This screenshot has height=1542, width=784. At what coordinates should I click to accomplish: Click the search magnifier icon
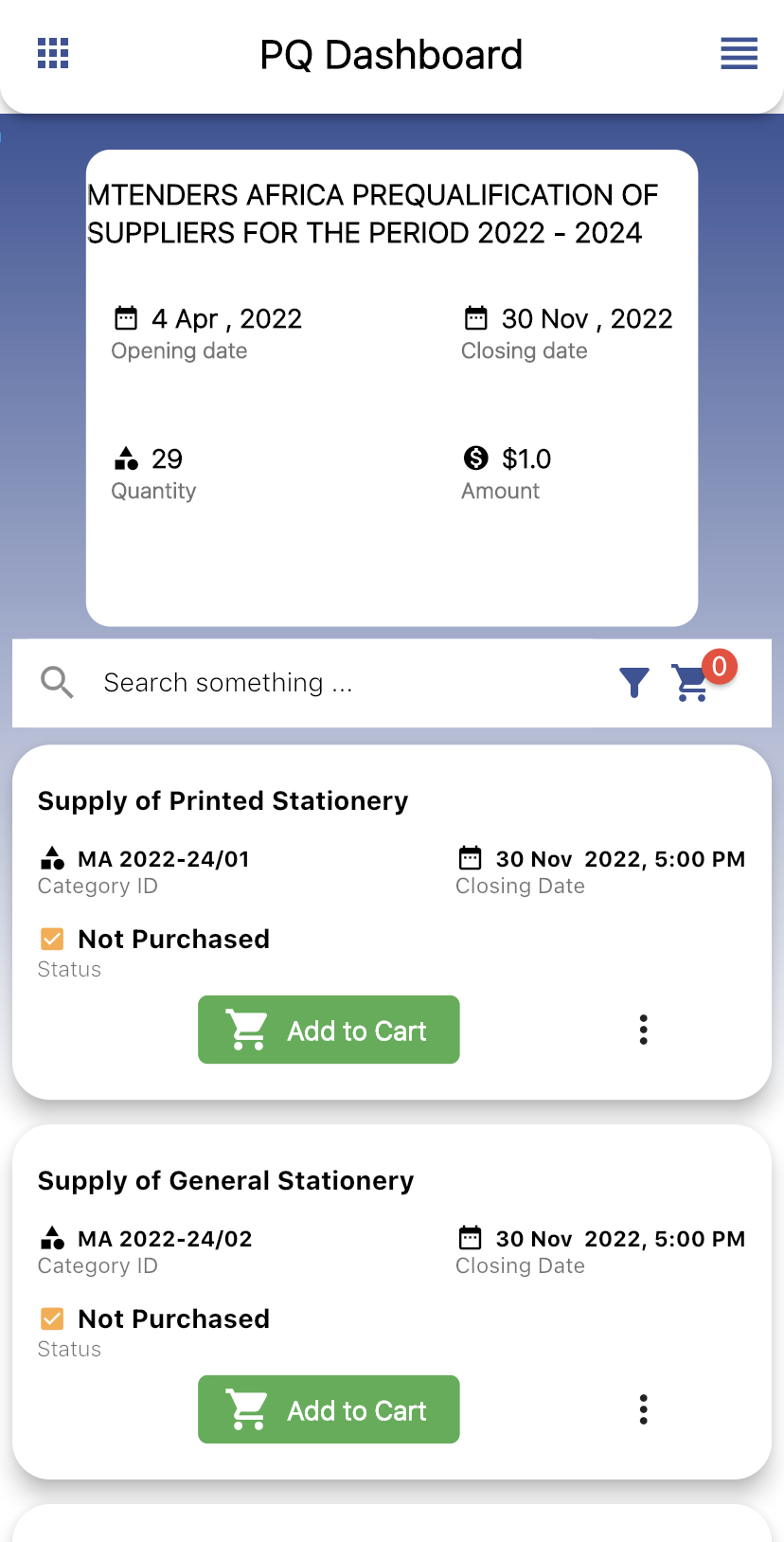(x=57, y=682)
